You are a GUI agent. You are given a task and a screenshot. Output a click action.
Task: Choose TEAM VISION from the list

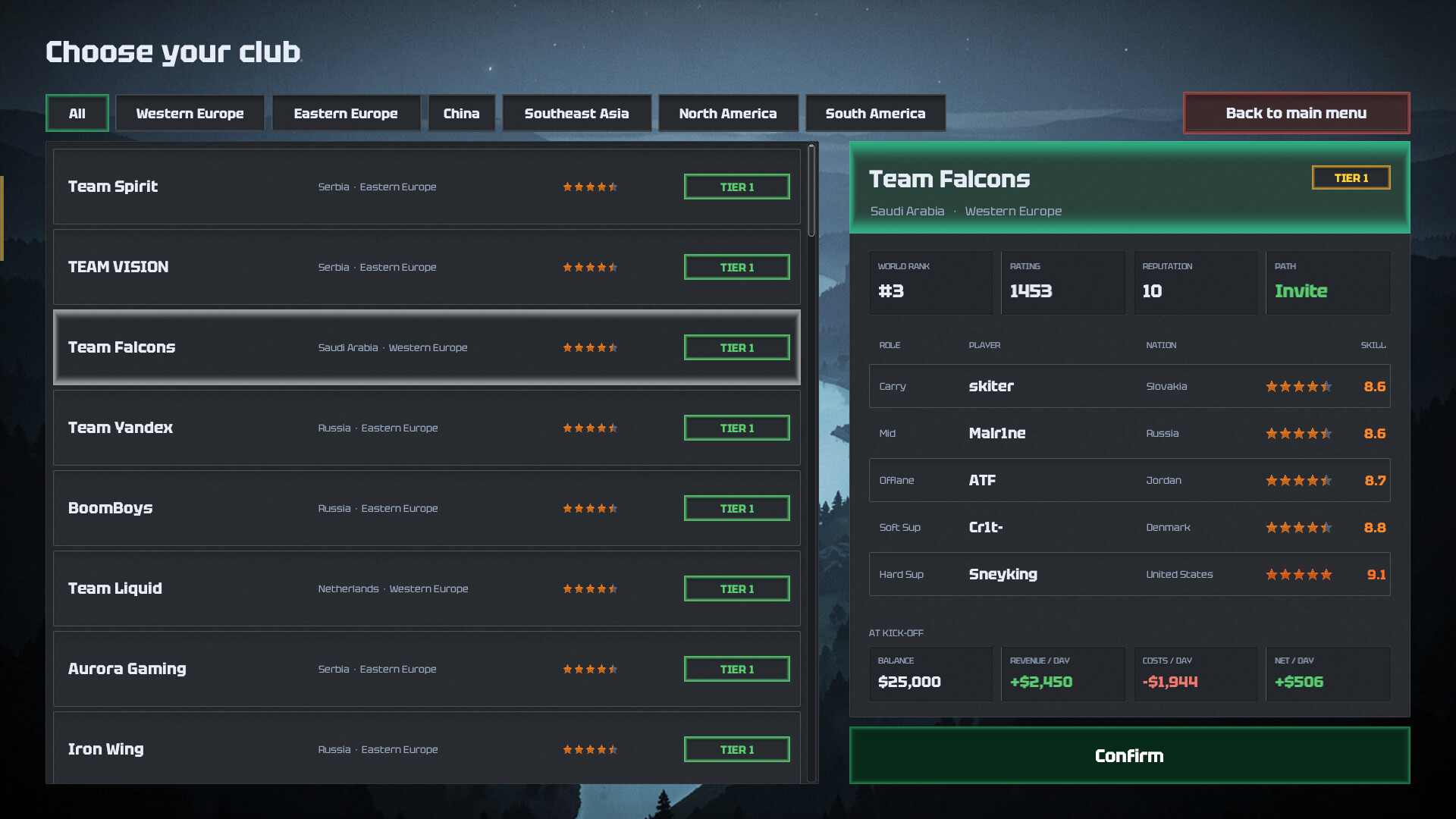427,267
